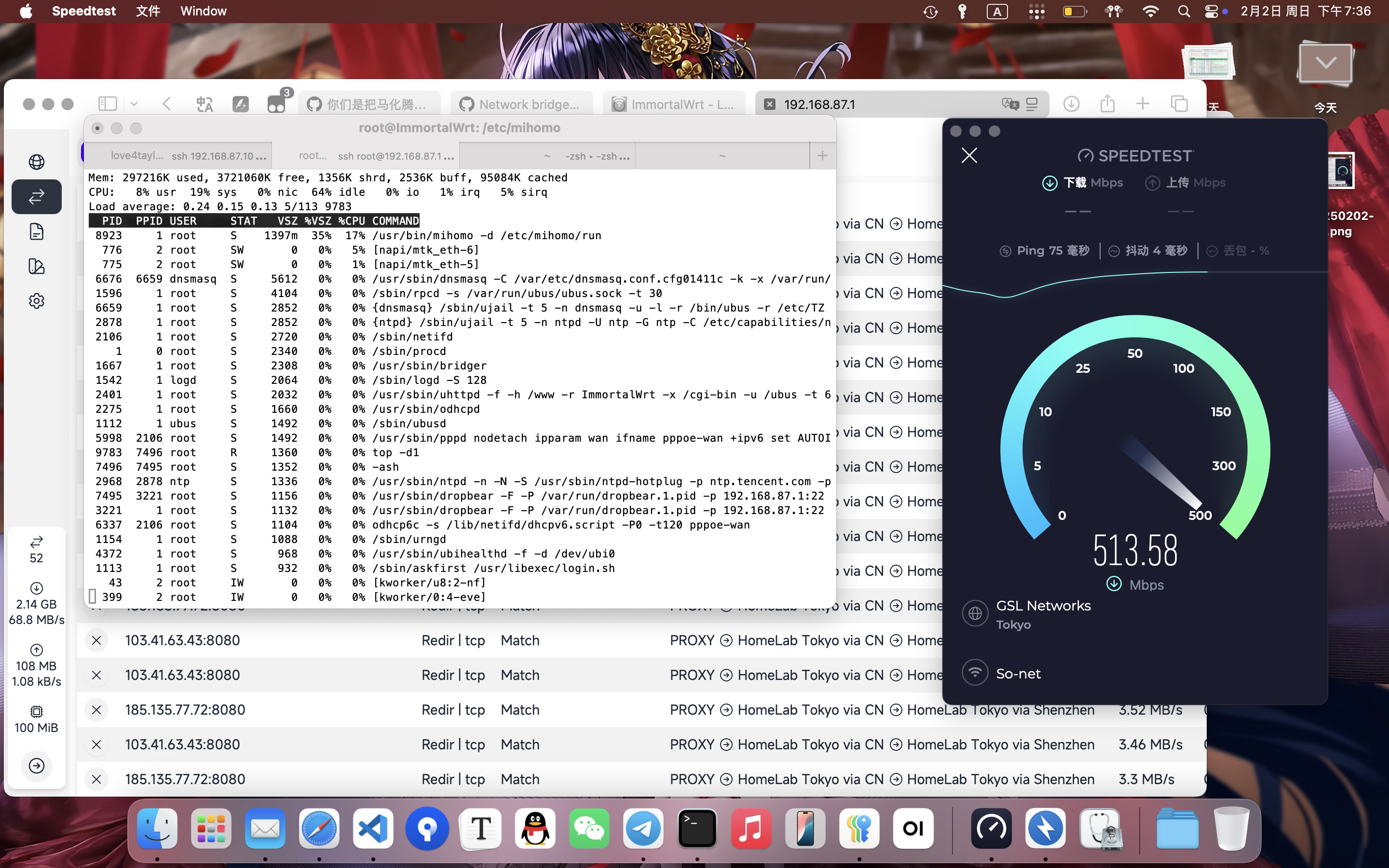Switch to the ImmortalWrt browser tab
Image resolution: width=1389 pixels, height=868 pixels.
673,104
